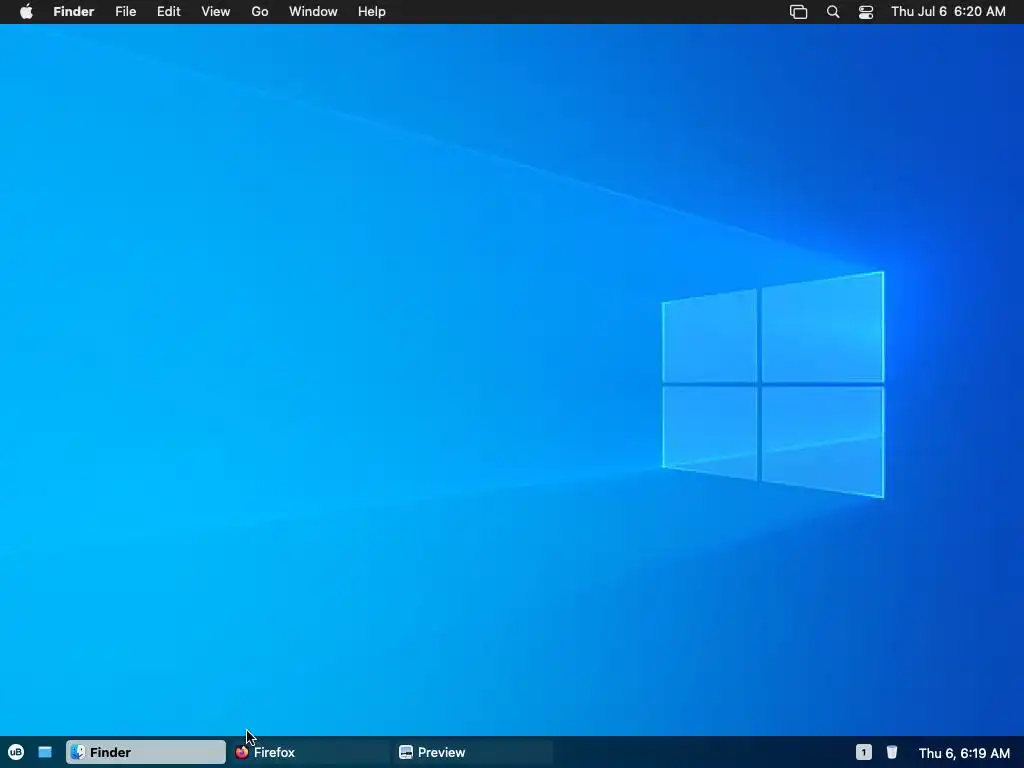Viewport: 1024px width, 768px height.
Task: Switch to Finder taskbar button
Action: pyautogui.click(x=146, y=752)
